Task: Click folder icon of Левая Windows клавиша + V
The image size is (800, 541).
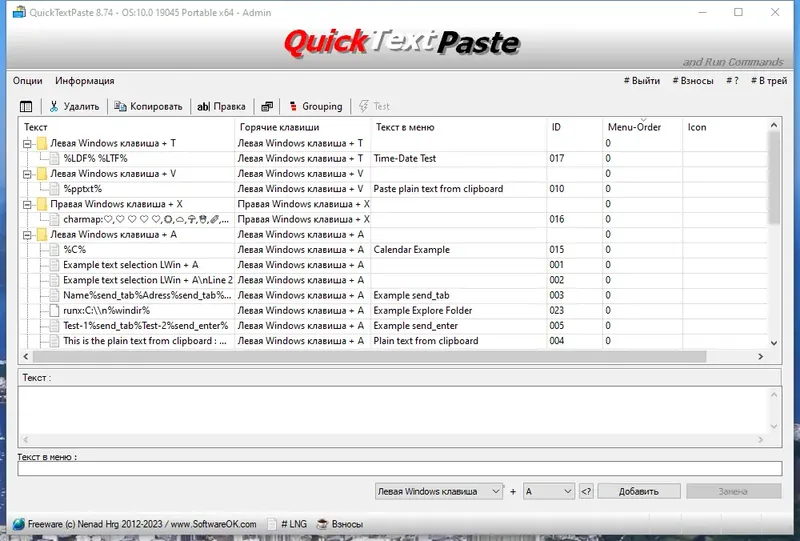Action: [x=42, y=174]
